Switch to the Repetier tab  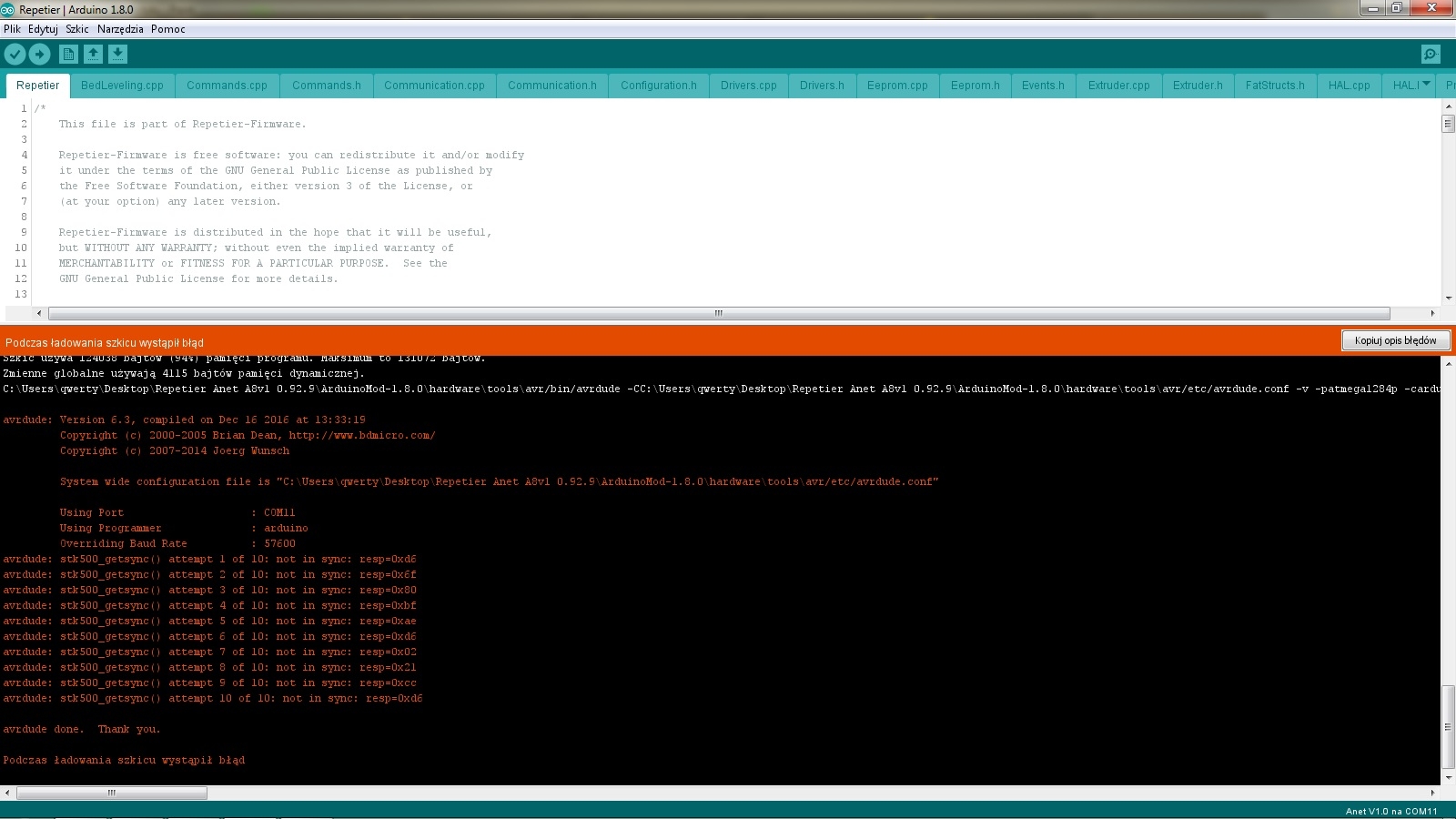pos(37,86)
